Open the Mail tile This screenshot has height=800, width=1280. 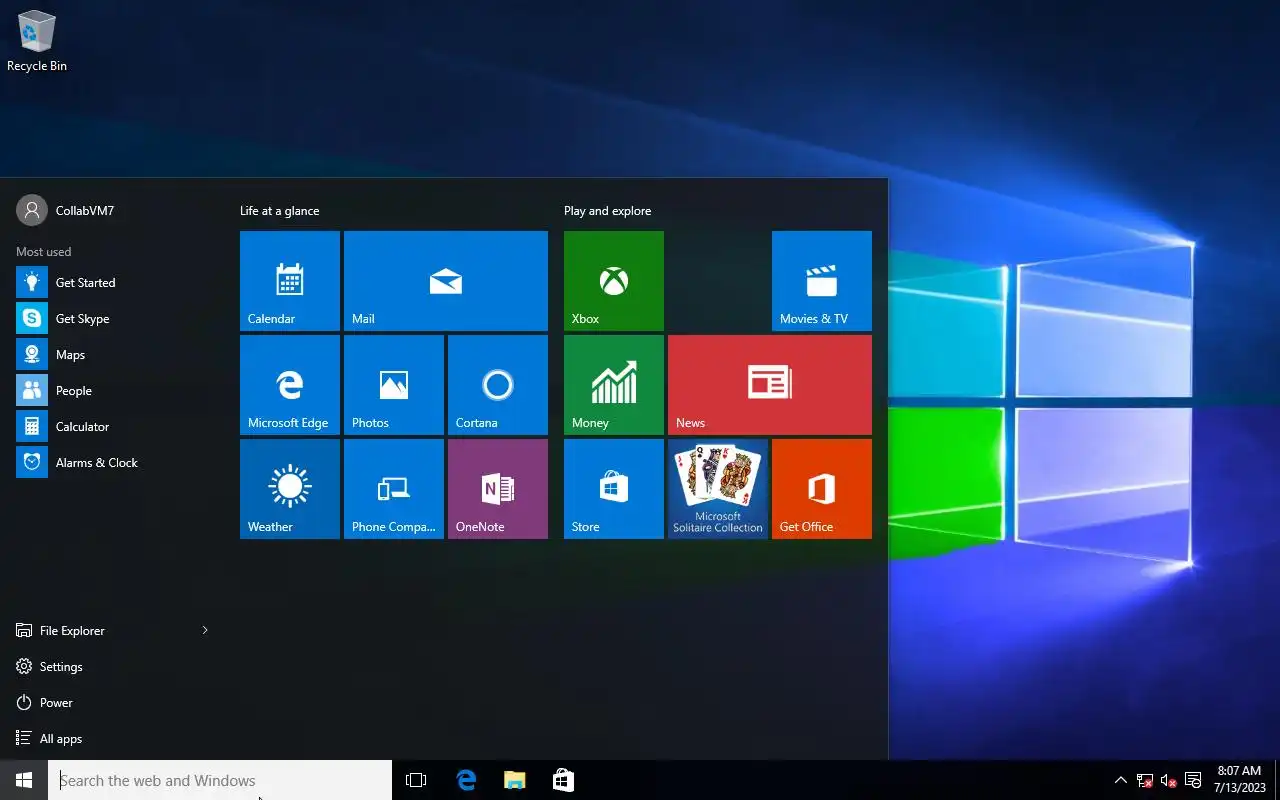446,281
